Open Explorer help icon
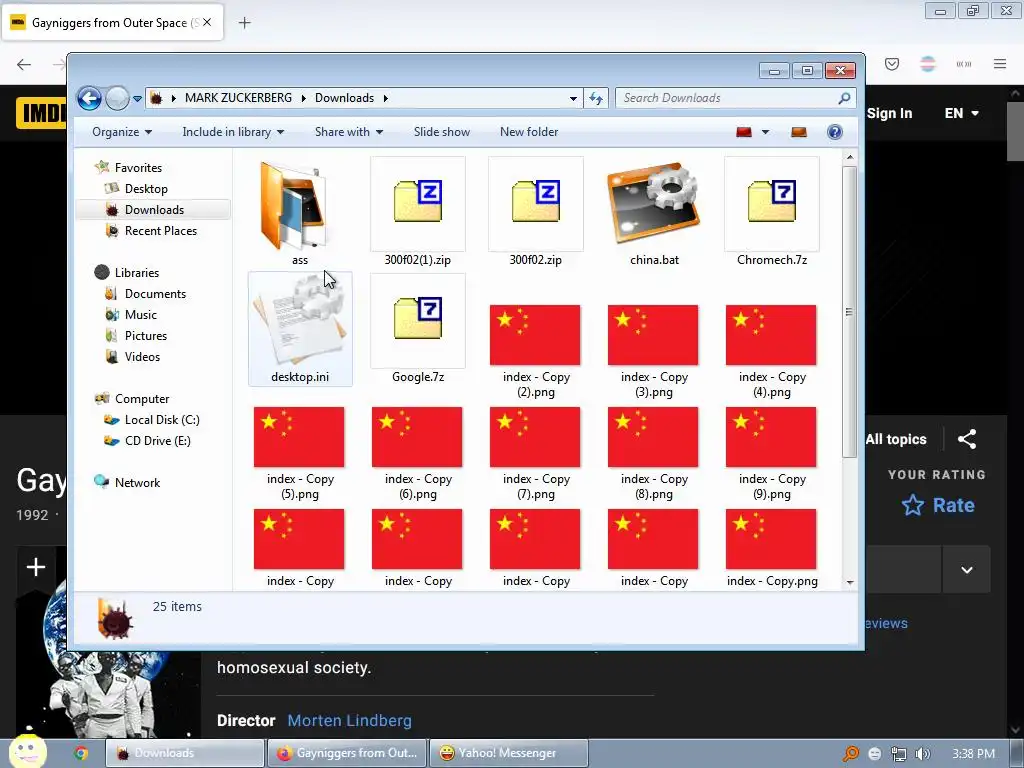Viewport: 1024px width, 768px height. [x=835, y=133]
